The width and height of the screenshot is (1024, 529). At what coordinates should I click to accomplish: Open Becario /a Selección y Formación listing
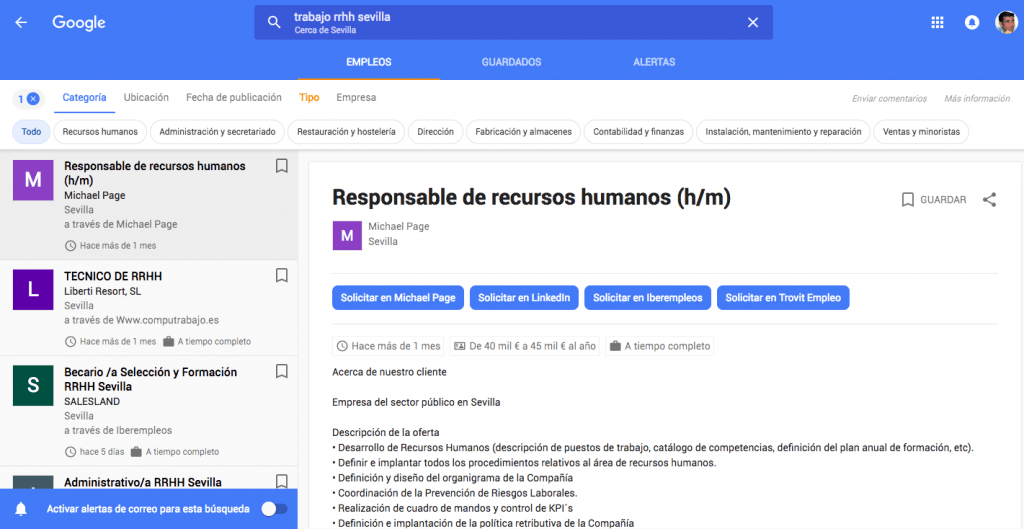(x=149, y=411)
